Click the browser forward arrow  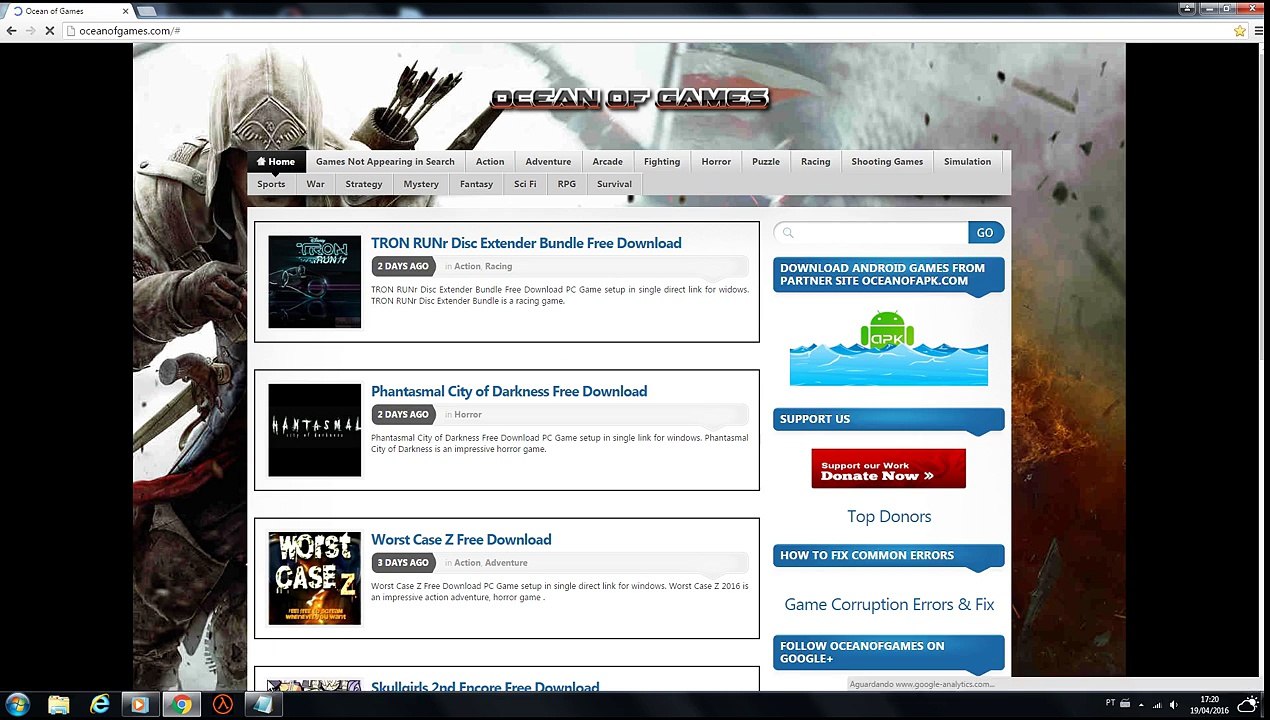30,31
